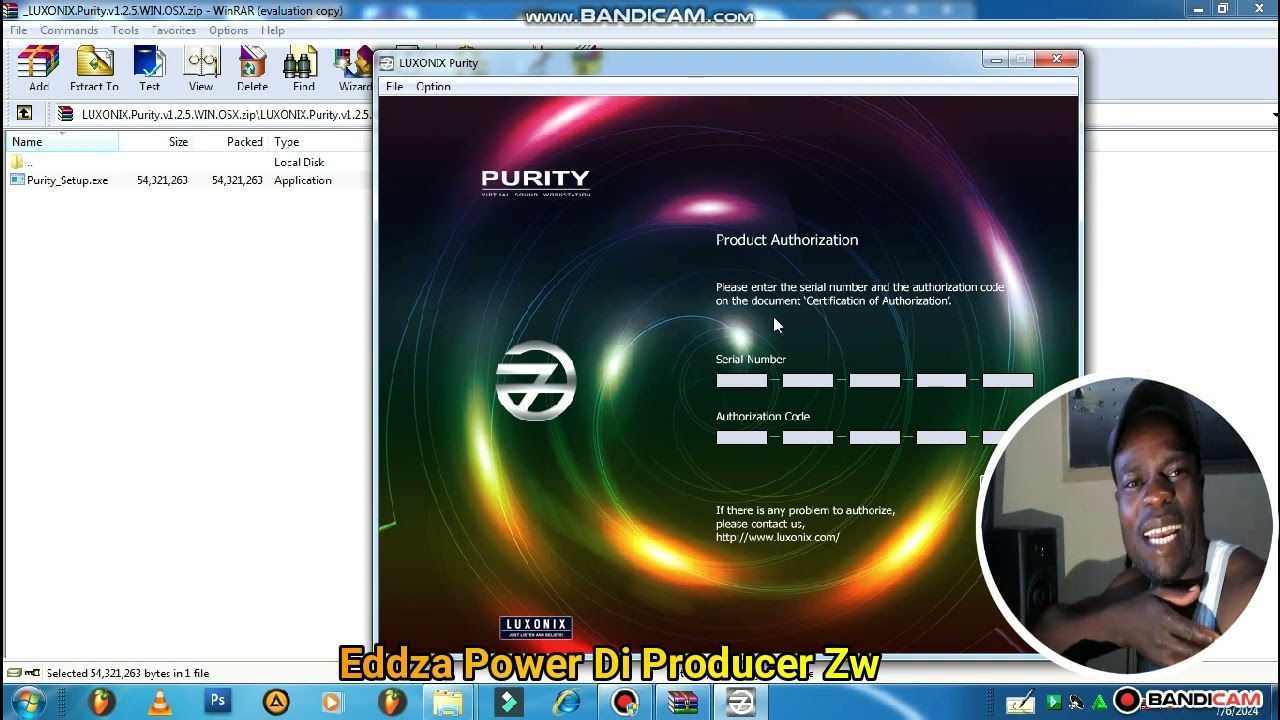Screen dimensions: 1280x720
Task: Open Windows Explorer folder on taskbar
Action: click(448, 702)
